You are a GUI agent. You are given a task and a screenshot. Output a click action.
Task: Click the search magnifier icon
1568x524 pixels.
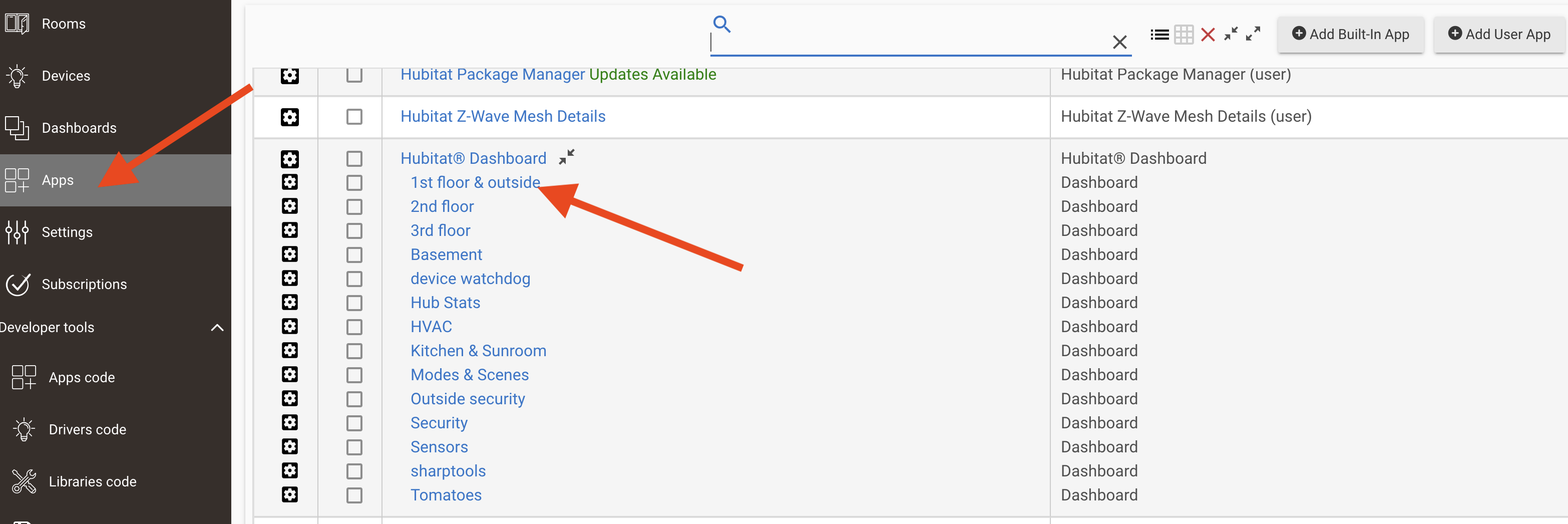pos(722,24)
